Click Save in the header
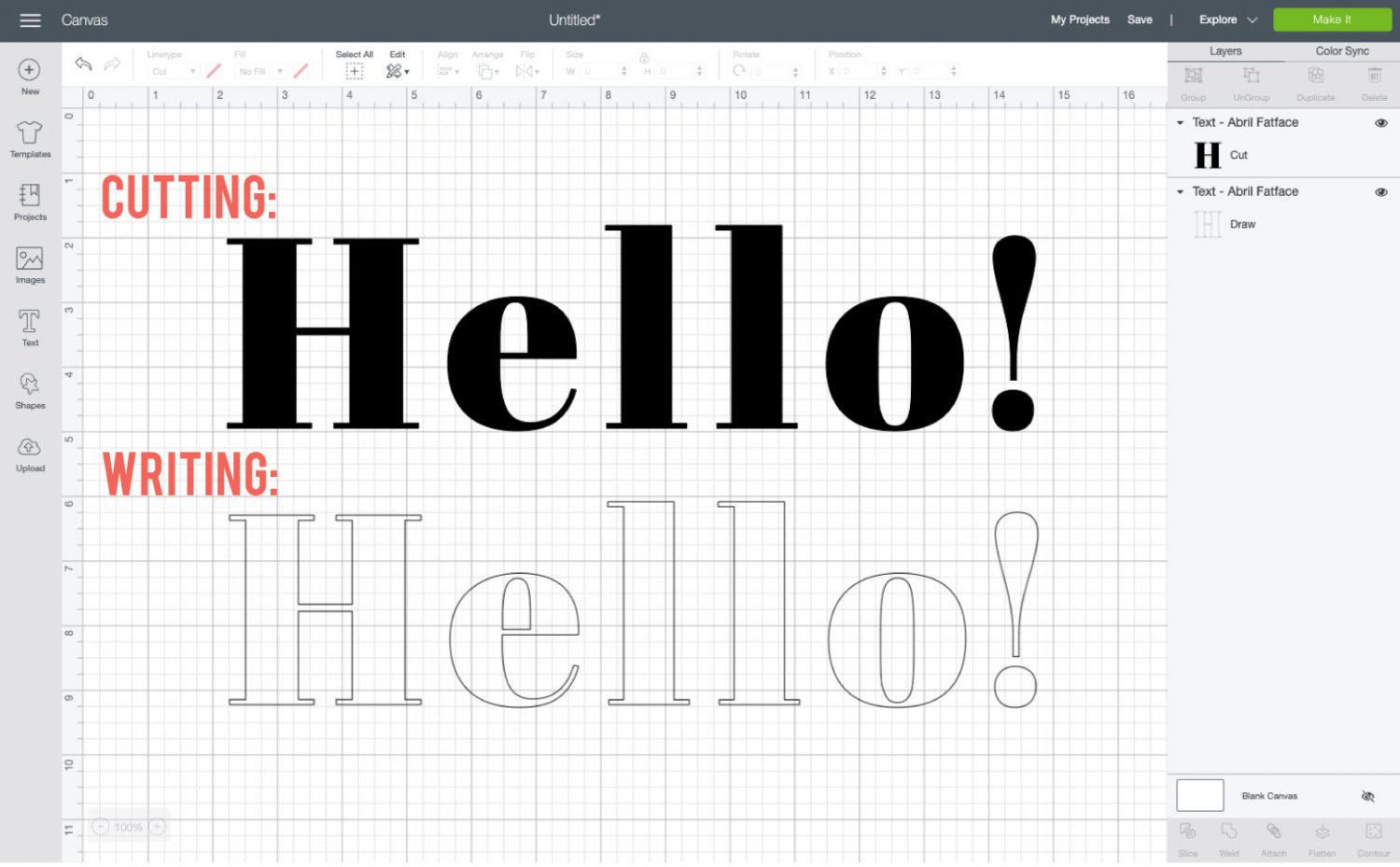The image size is (1400, 867). (1140, 20)
